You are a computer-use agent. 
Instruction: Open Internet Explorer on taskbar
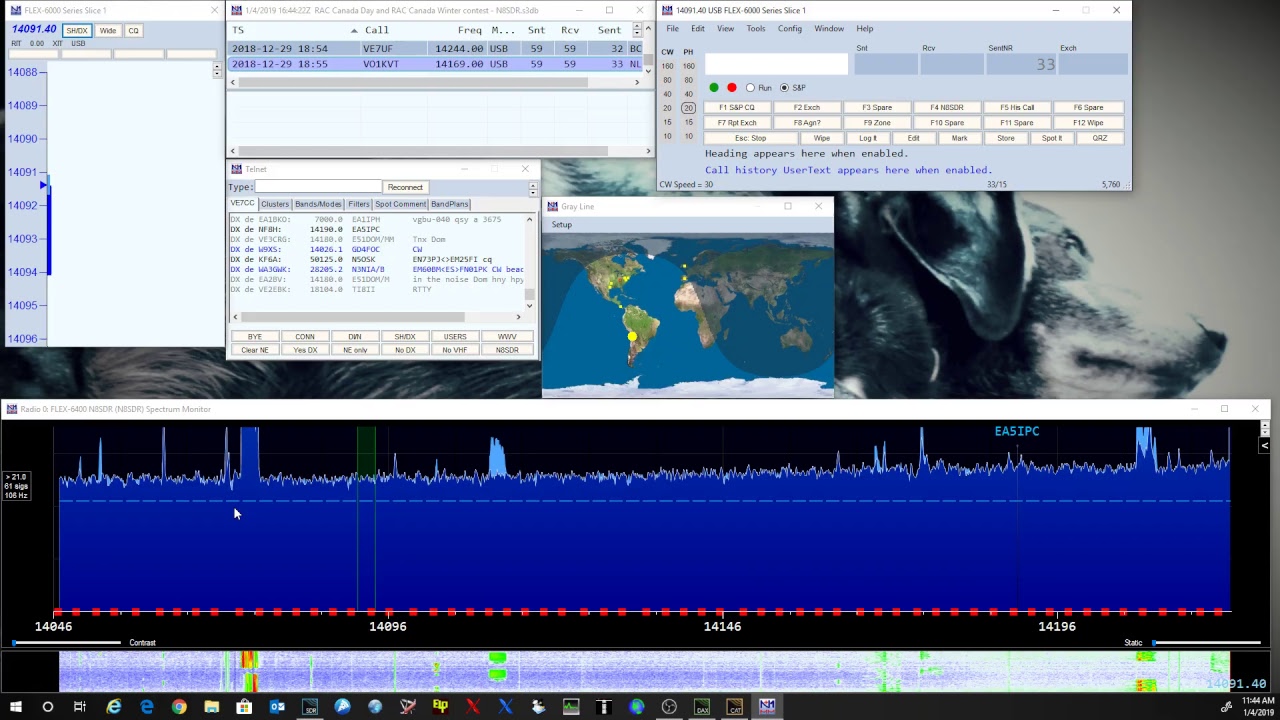tap(113, 707)
